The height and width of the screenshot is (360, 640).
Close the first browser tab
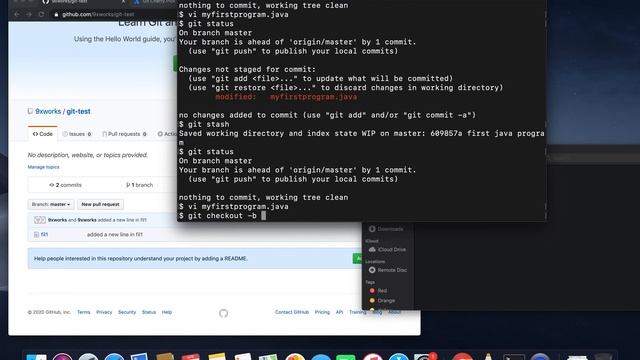pos(123,2)
